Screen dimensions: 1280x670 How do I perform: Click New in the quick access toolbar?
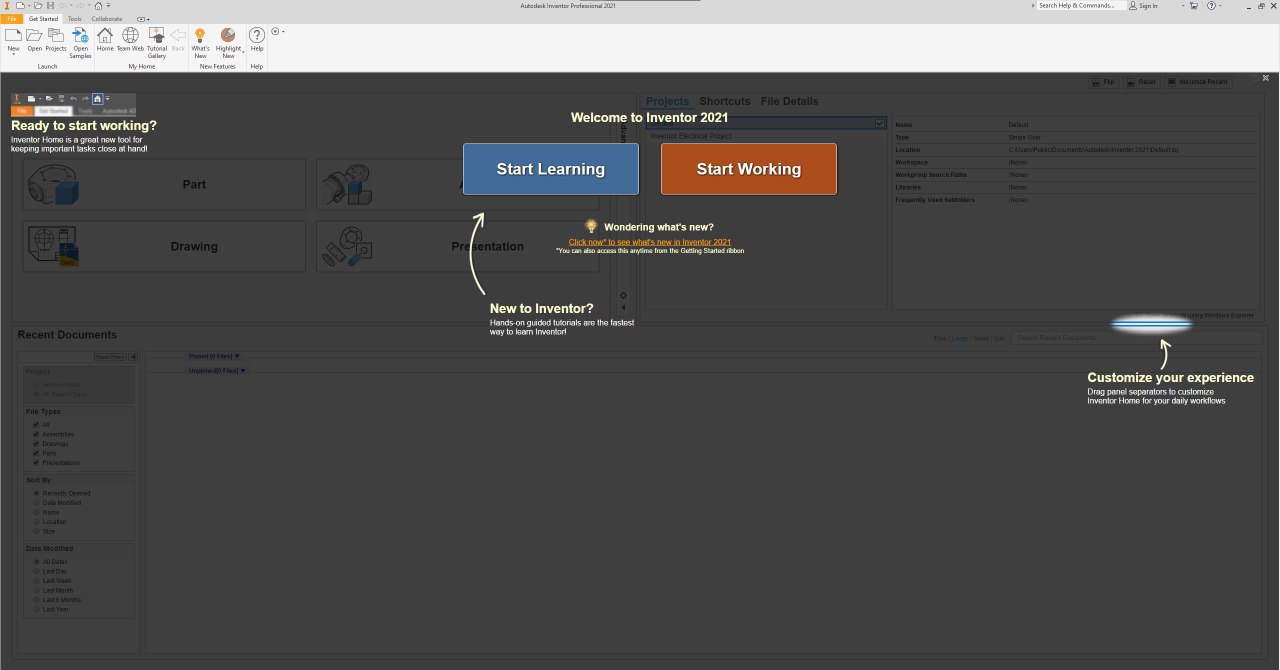[x=19, y=5]
